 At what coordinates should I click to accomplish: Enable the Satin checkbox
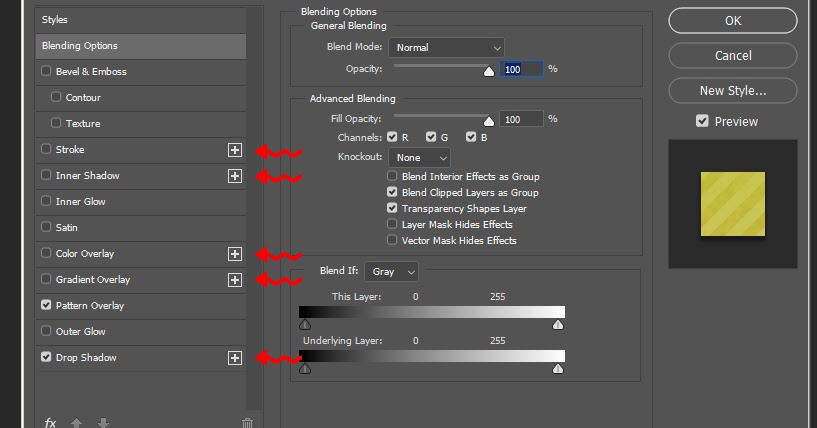coord(46,227)
